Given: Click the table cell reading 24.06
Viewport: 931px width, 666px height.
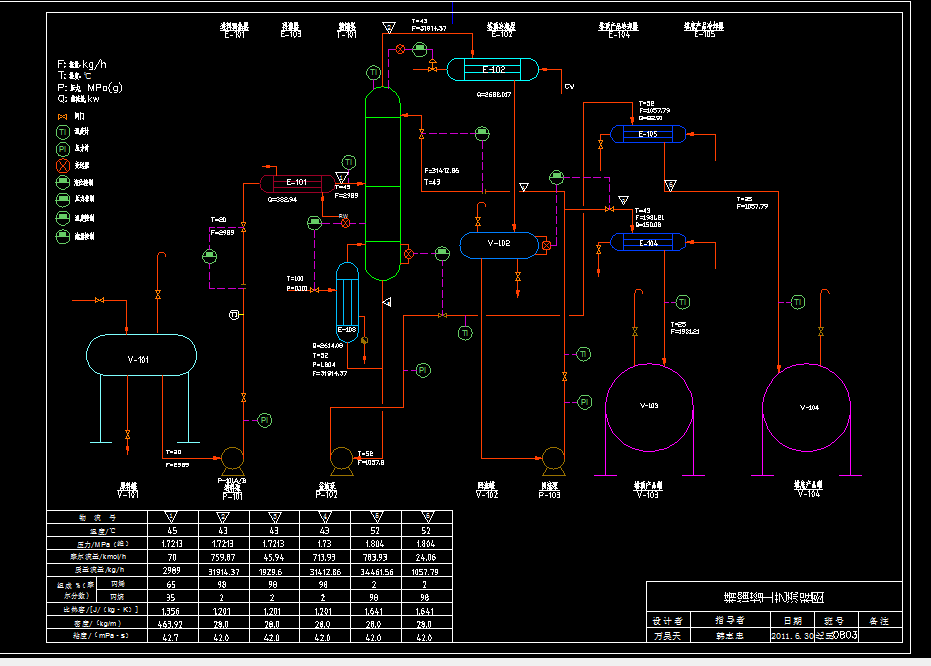Looking at the screenshot, I should pyautogui.click(x=426, y=557).
